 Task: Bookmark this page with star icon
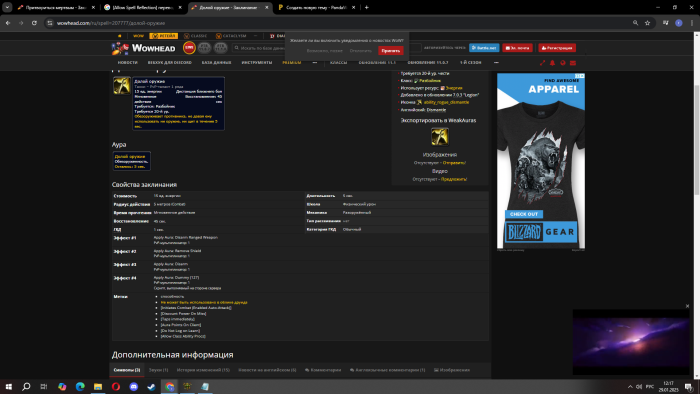click(647, 23)
